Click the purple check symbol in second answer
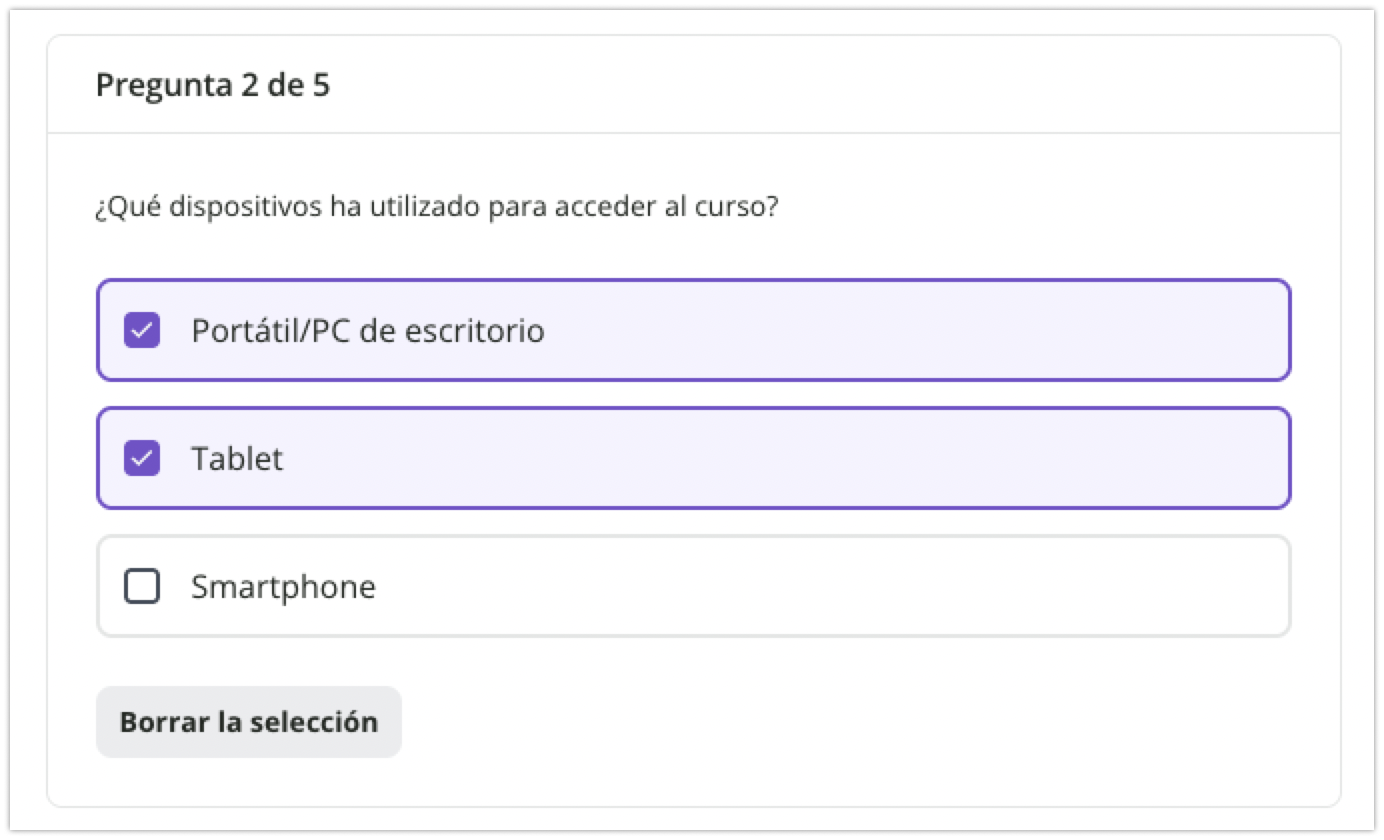Screen dimensions: 1384x840 (x=141, y=457)
